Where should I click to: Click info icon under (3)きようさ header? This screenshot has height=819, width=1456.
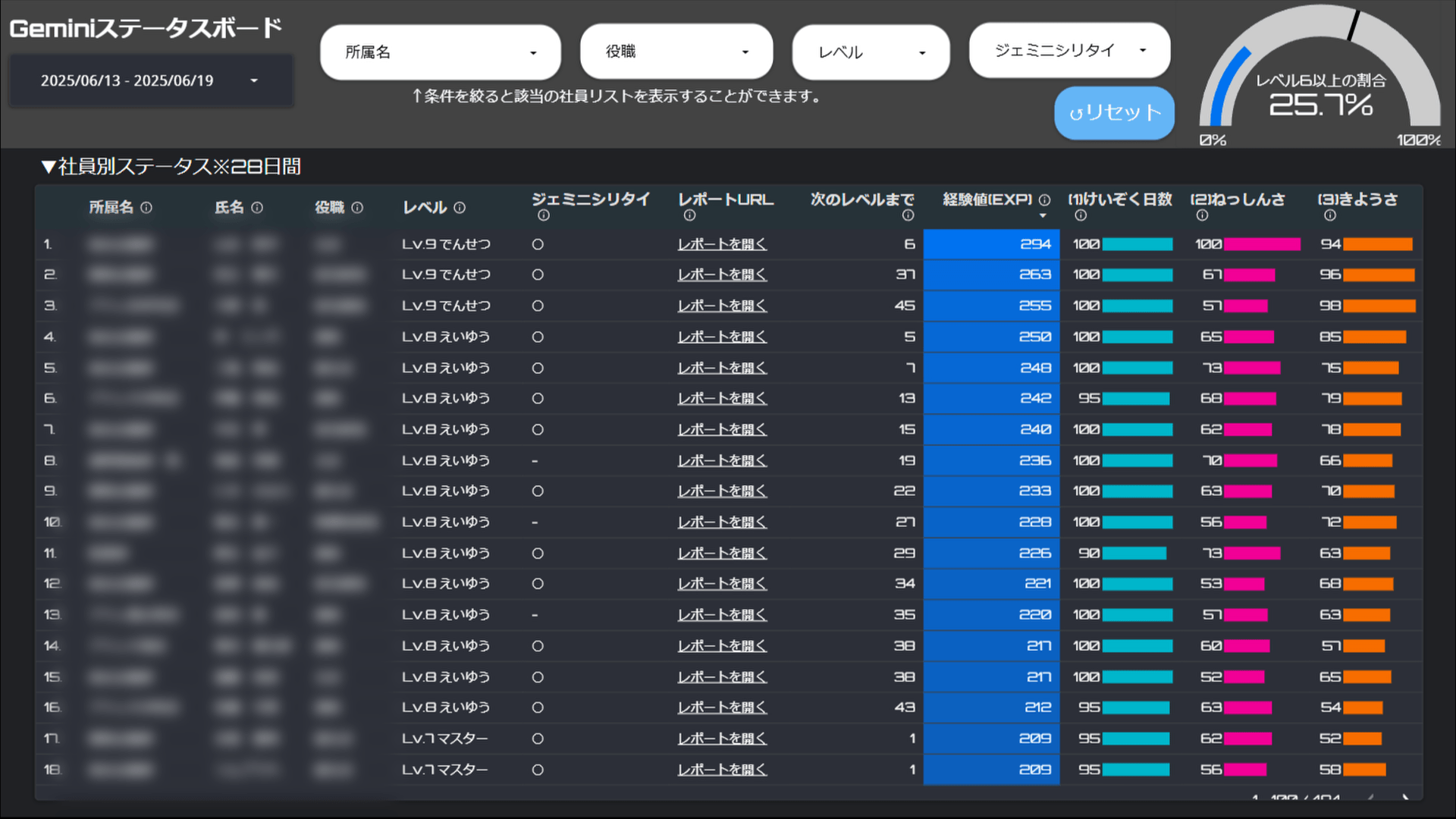tap(1329, 216)
